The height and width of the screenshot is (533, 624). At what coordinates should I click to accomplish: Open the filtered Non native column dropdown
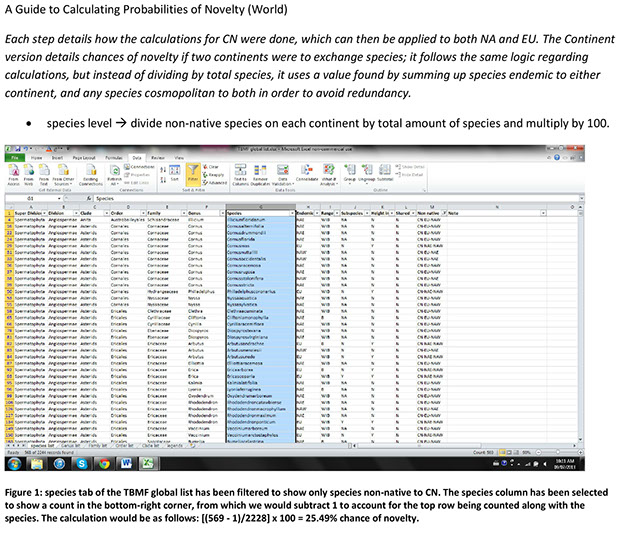[x=445, y=213]
